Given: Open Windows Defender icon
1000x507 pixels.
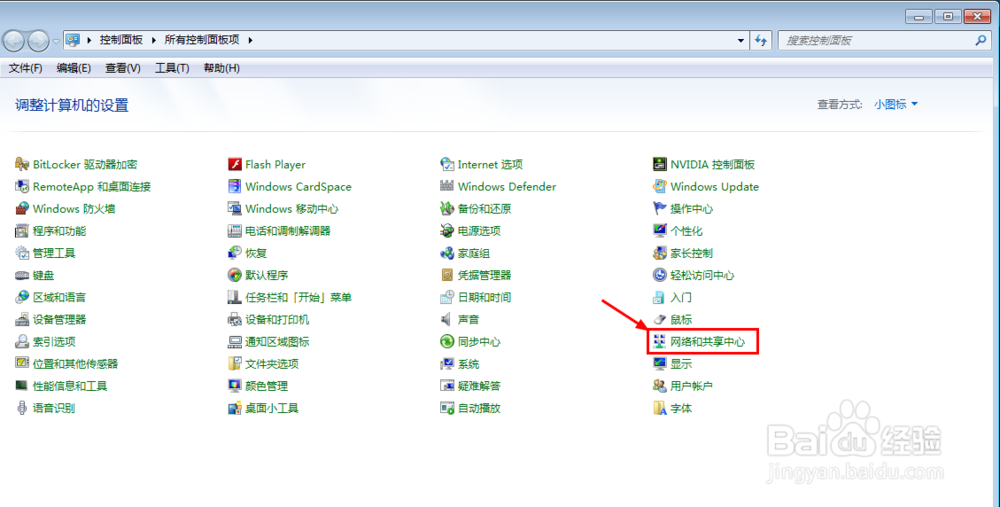Looking at the screenshot, I should tap(447, 187).
